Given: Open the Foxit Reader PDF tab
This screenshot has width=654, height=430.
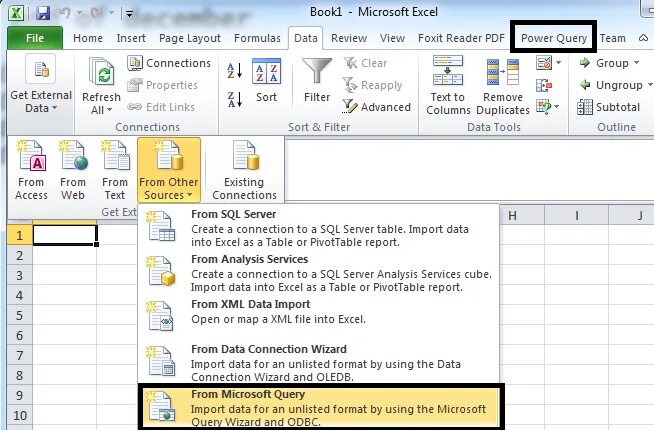Looking at the screenshot, I should tap(461, 38).
